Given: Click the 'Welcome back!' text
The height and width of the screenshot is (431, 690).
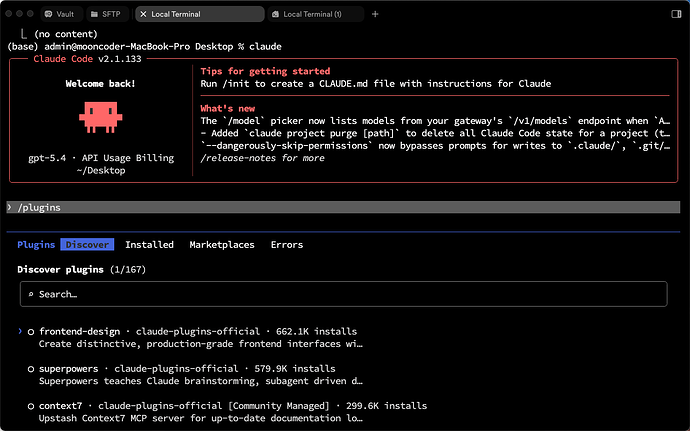Looking at the screenshot, I should tap(100, 84).
